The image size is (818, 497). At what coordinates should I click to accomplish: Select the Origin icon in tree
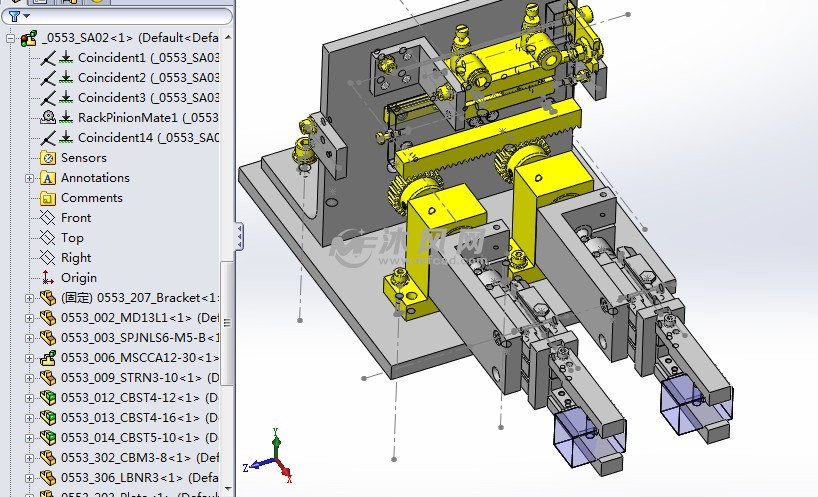[x=47, y=278]
